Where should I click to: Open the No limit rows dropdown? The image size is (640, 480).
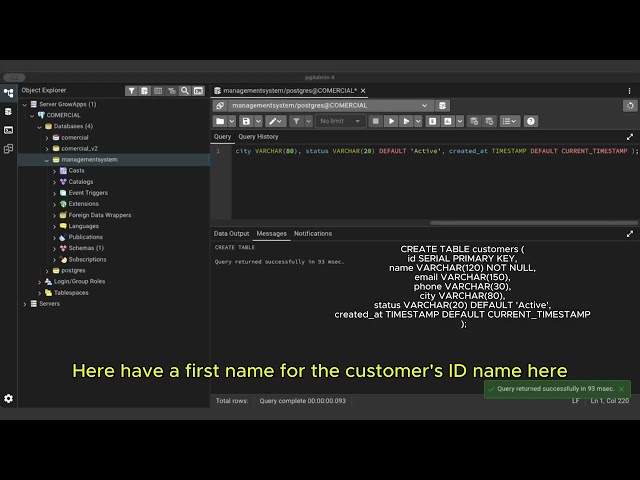(x=340, y=121)
